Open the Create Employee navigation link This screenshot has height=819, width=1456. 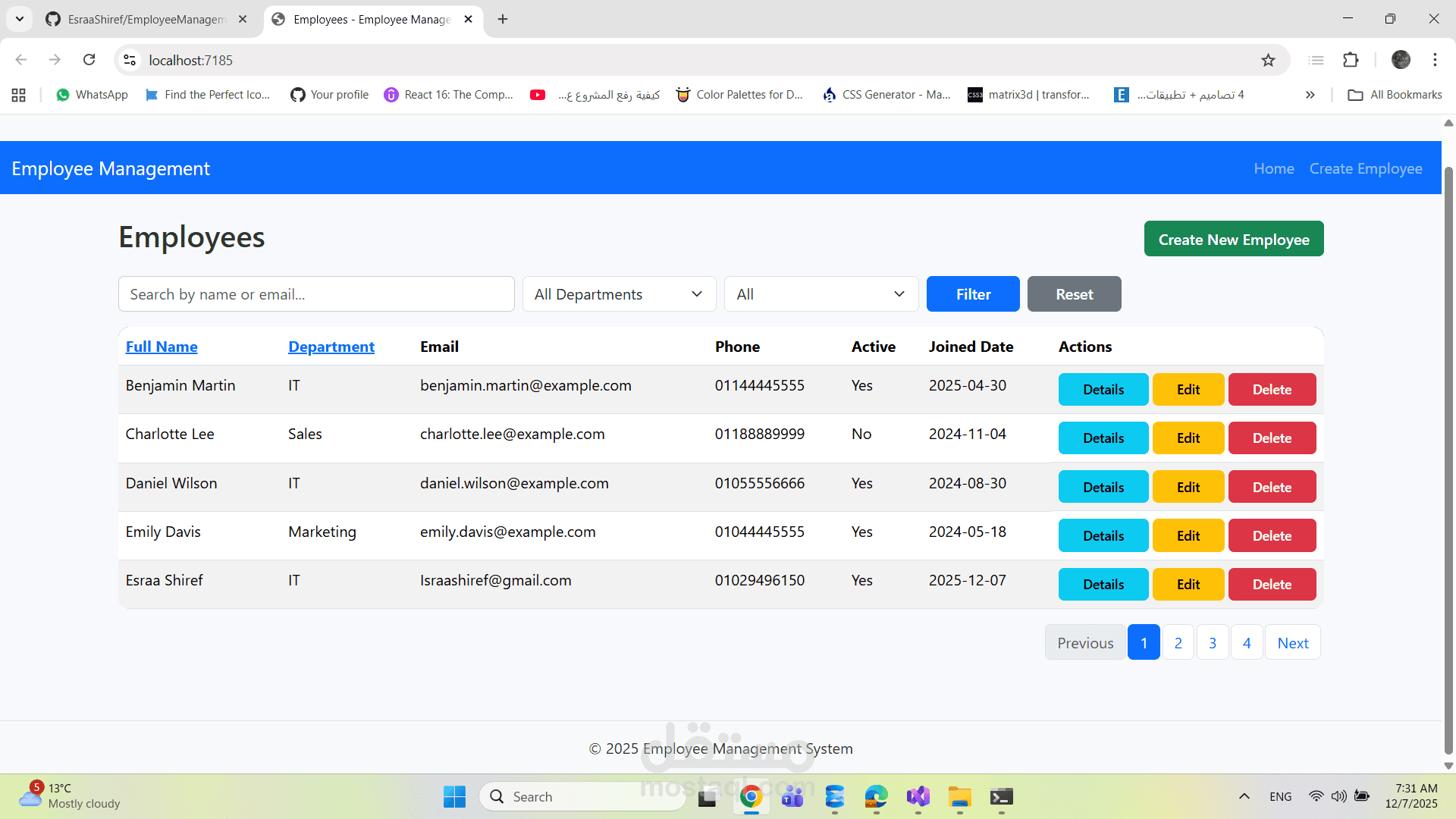coord(1366,168)
